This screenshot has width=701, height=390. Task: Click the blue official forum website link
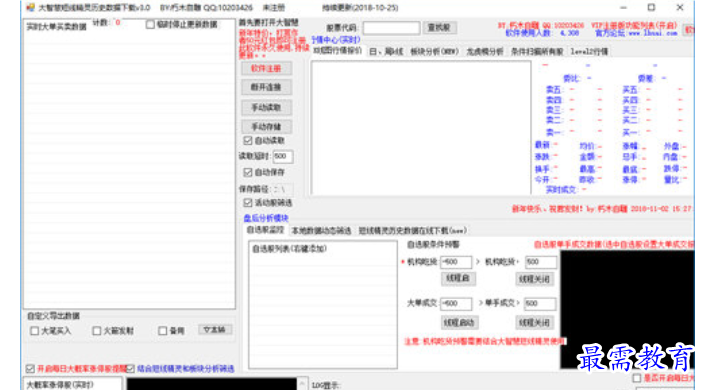click(x=636, y=33)
